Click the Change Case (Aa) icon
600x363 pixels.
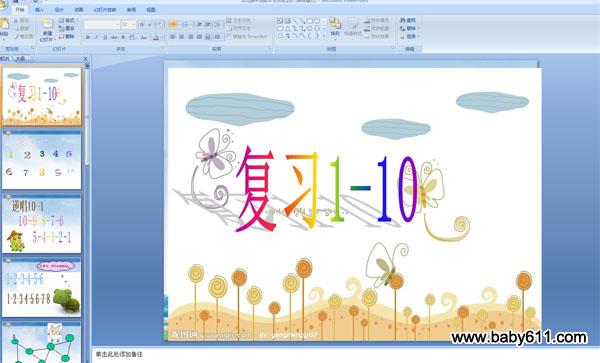point(143,37)
